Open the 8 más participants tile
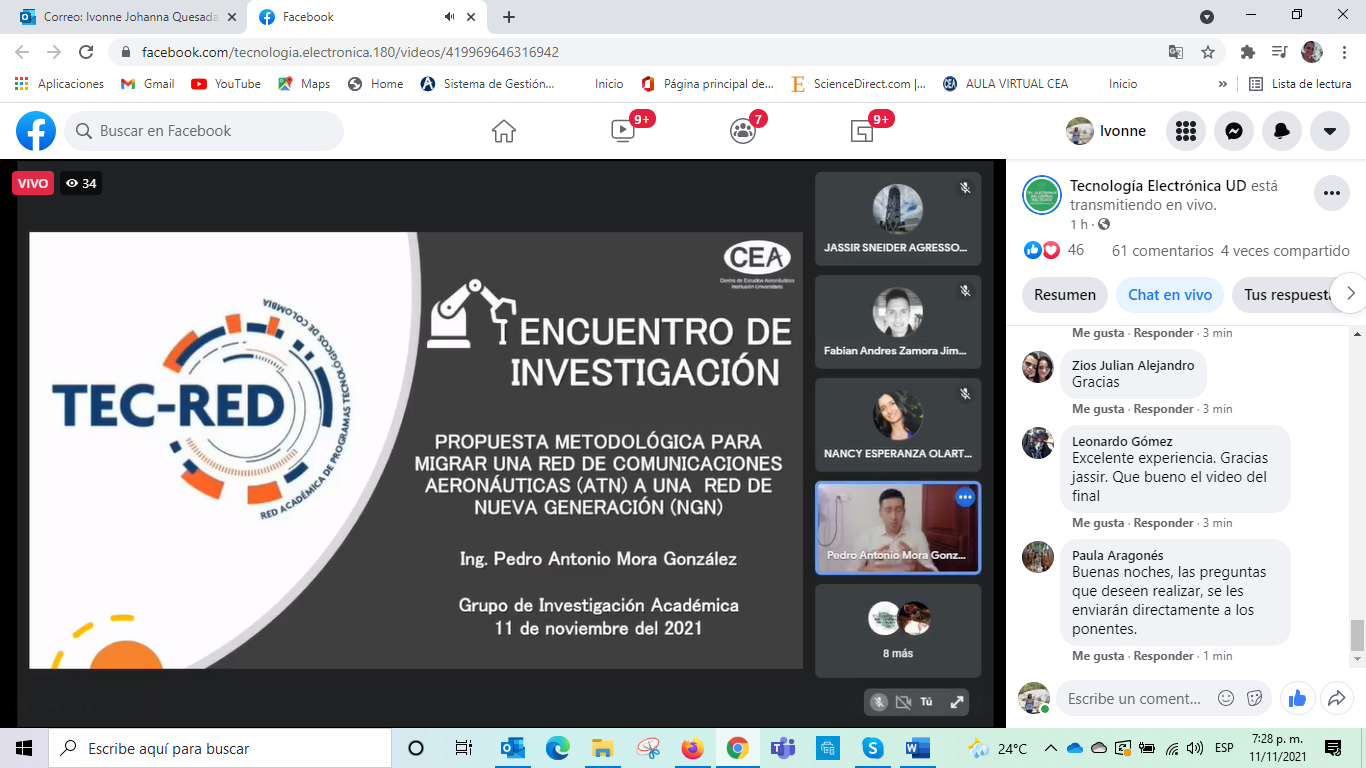The width and height of the screenshot is (1366, 768). pos(898,630)
